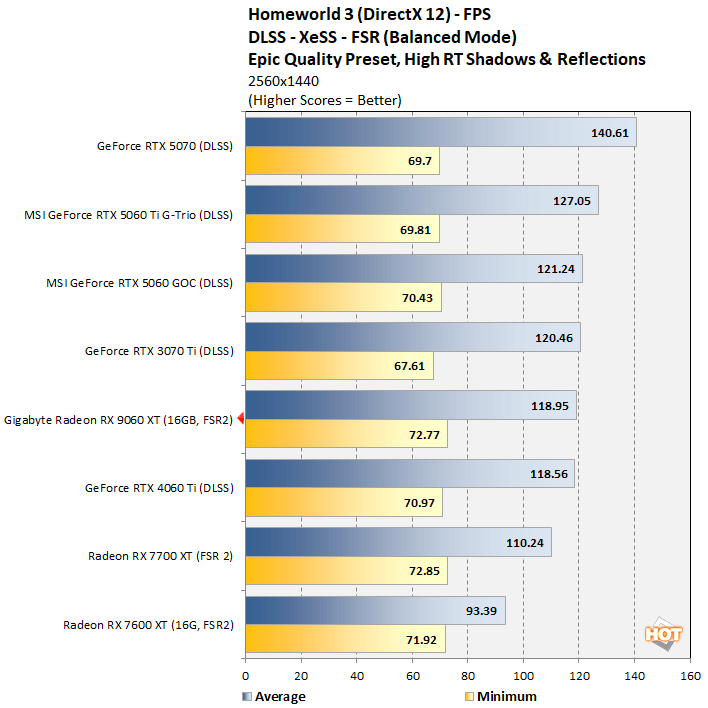Select the 160 axis tick label

point(691,676)
